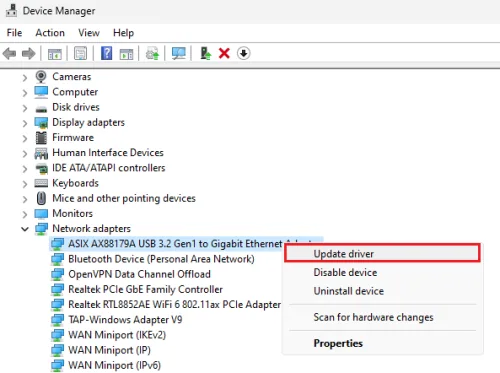Click the IDE ATA/ATAPI controllers icon
Image resolution: width=500 pixels, height=373 pixels.
[x=41, y=168]
